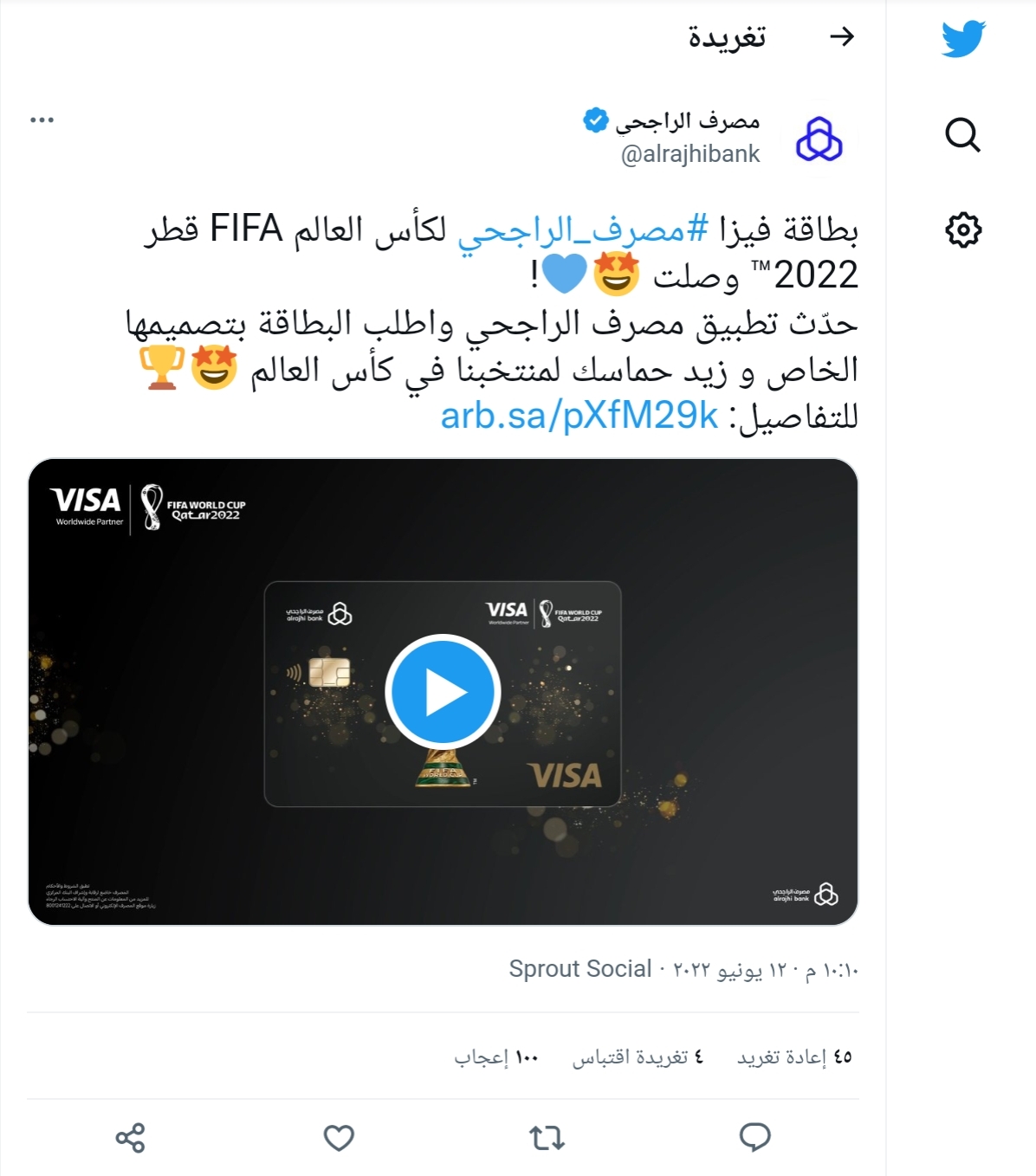Share the tweet using the share icon
The width and height of the screenshot is (1036, 1176).
pyautogui.click(x=131, y=1137)
